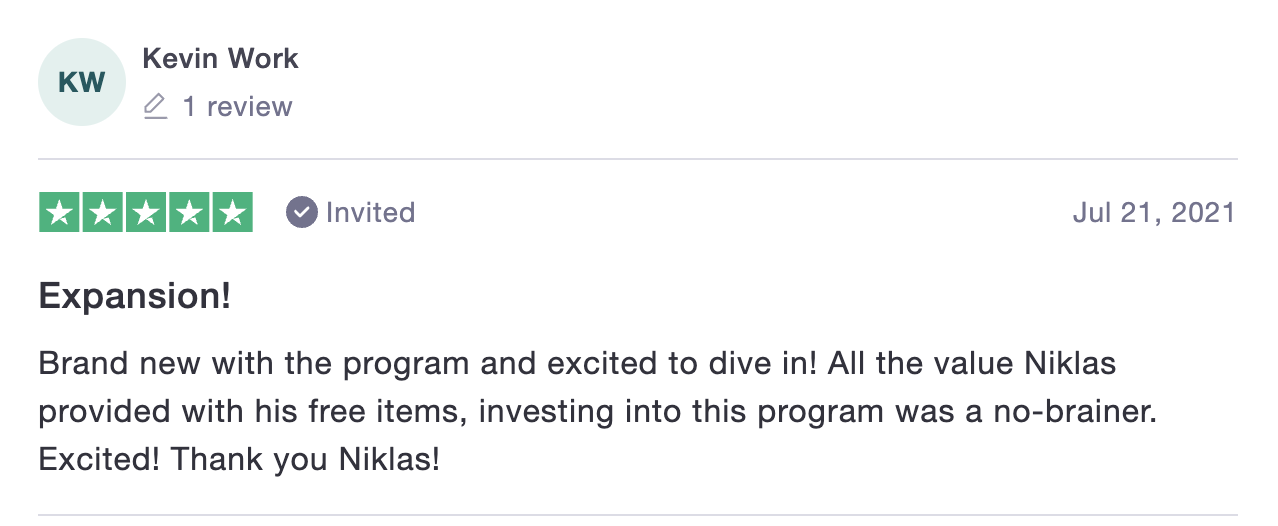The width and height of the screenshot is (1278, 526).
Task: Select the second green rating star
Action: tap(102, 212)
